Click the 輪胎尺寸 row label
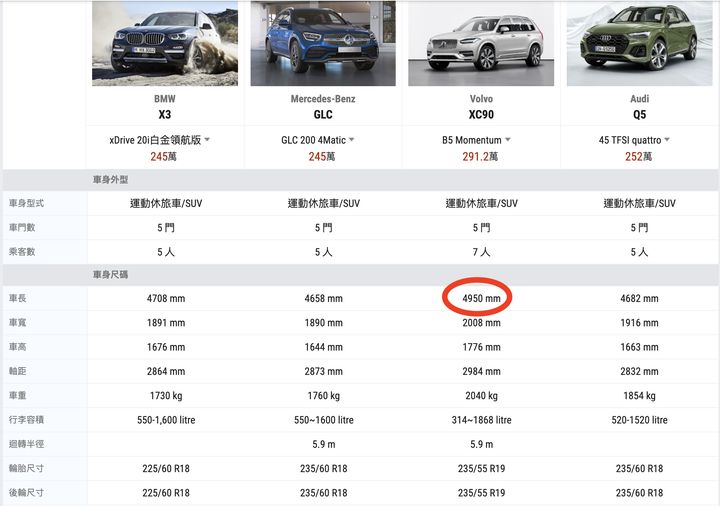 tap(26, 468)
